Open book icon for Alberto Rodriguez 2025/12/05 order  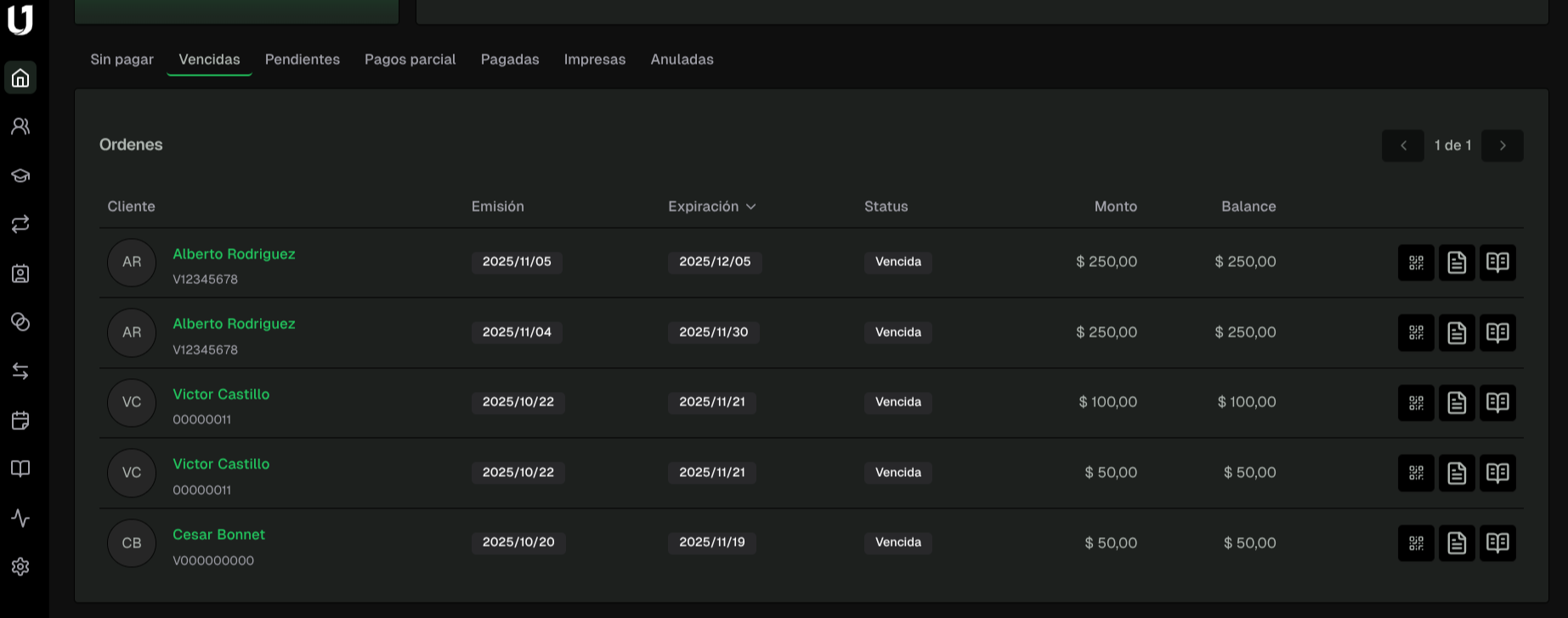pyautogui.click(x=1497, y=263)
